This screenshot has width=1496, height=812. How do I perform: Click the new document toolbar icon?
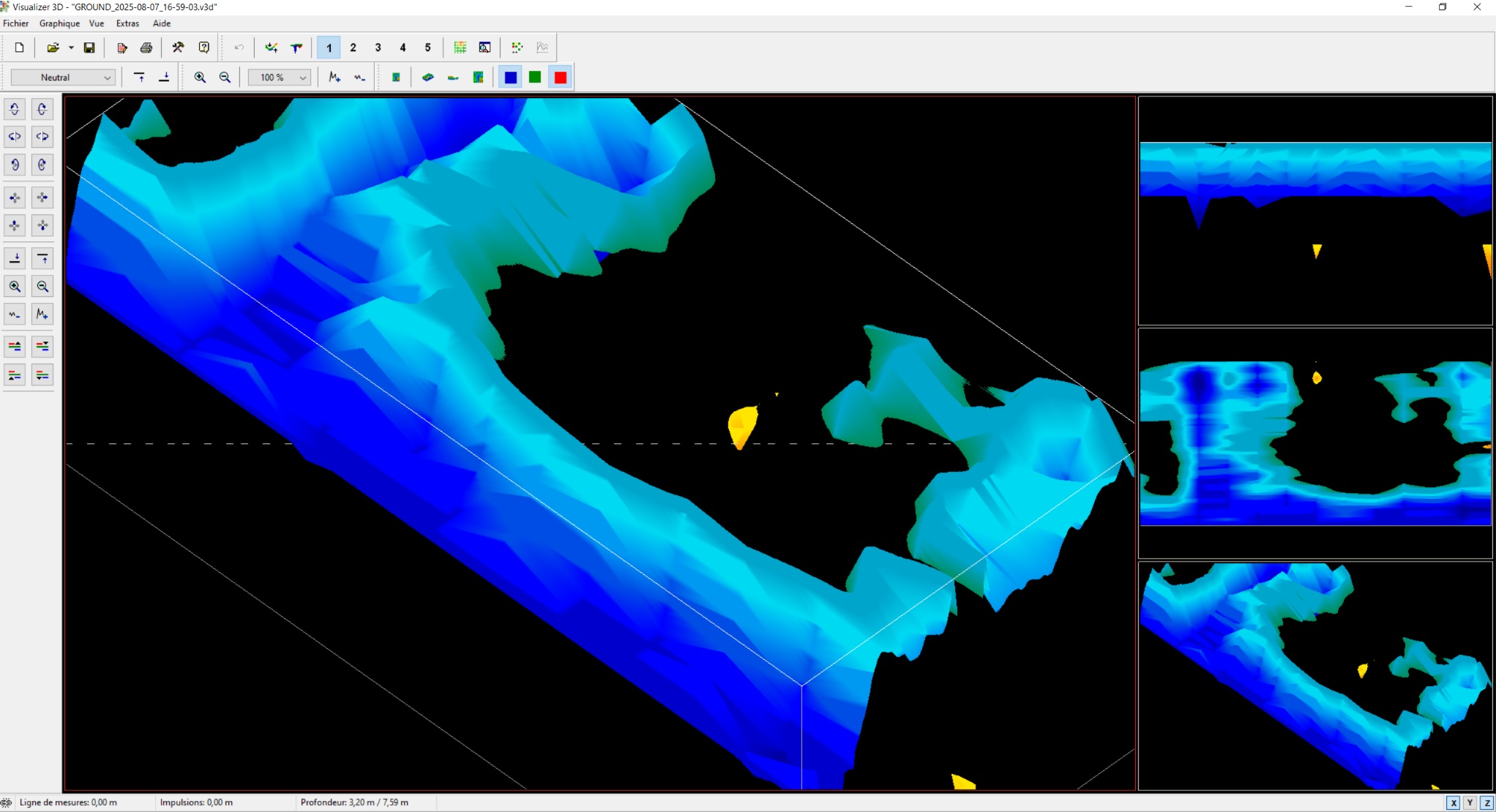tap(20, 48)
